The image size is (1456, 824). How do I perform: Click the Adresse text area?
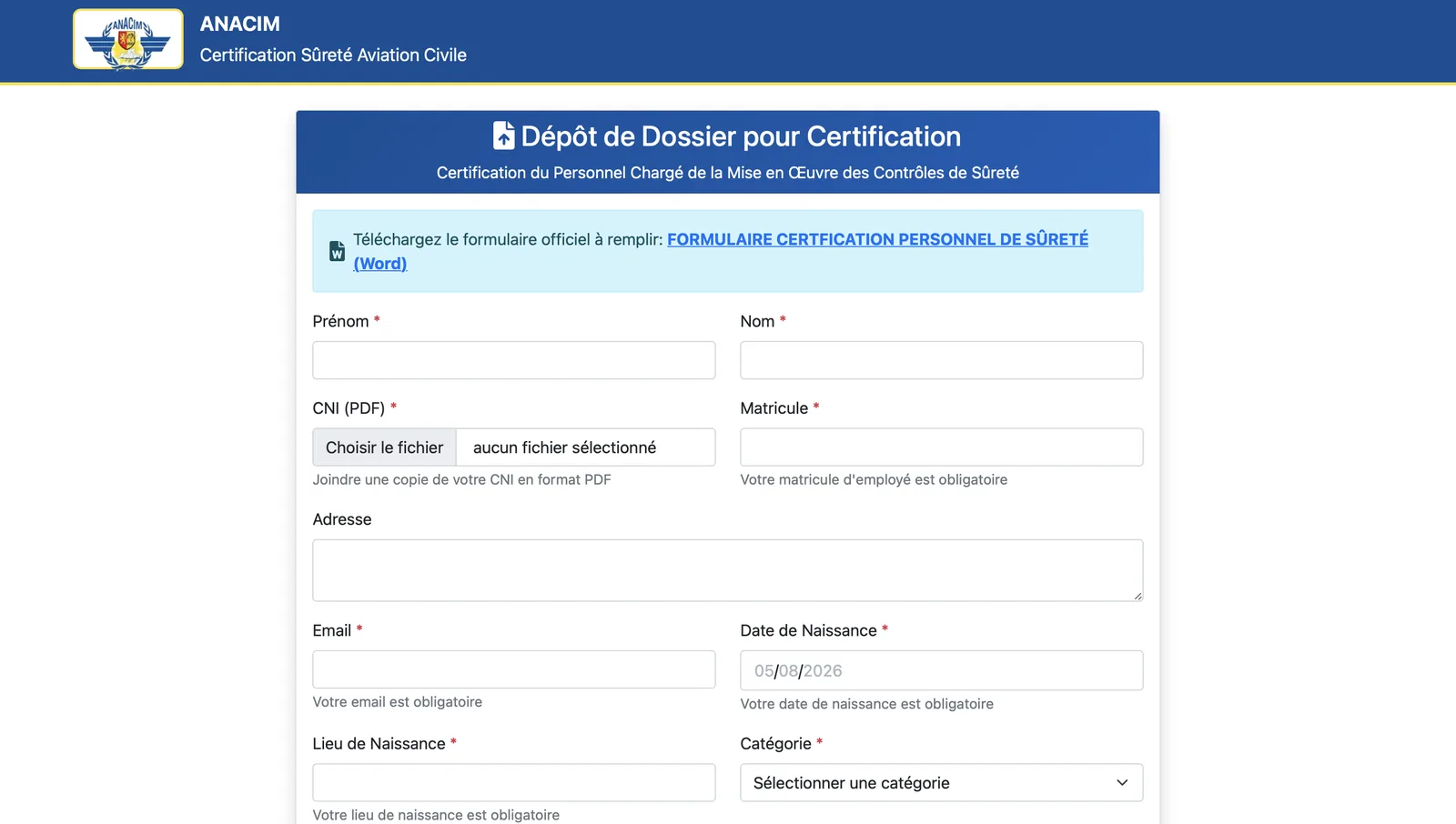[728, 570]
